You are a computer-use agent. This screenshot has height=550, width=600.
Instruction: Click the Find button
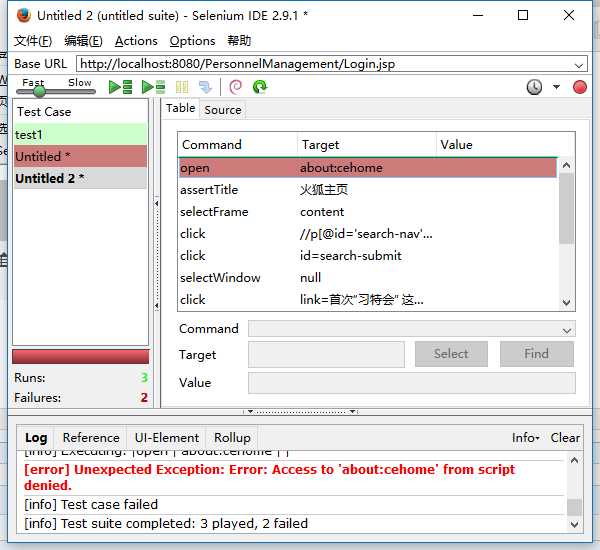pyautogui.click(x=536, y=354)
